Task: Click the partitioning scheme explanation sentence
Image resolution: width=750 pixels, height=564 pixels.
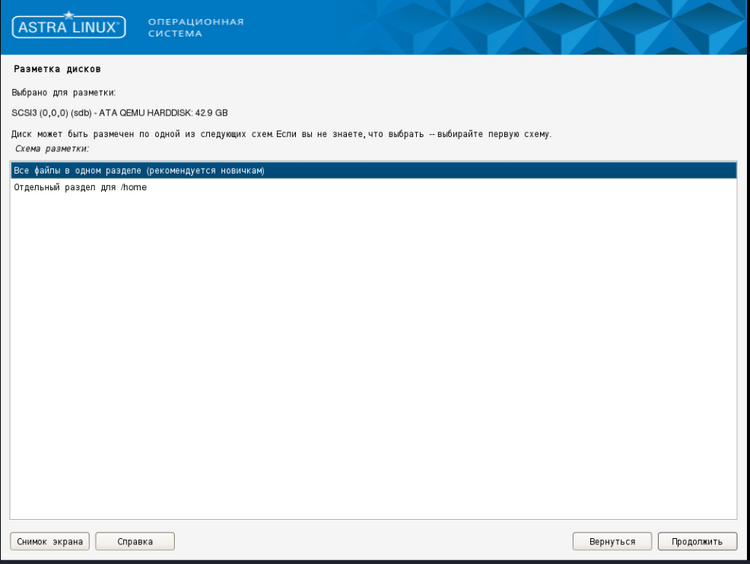Action: pos(281,134)
